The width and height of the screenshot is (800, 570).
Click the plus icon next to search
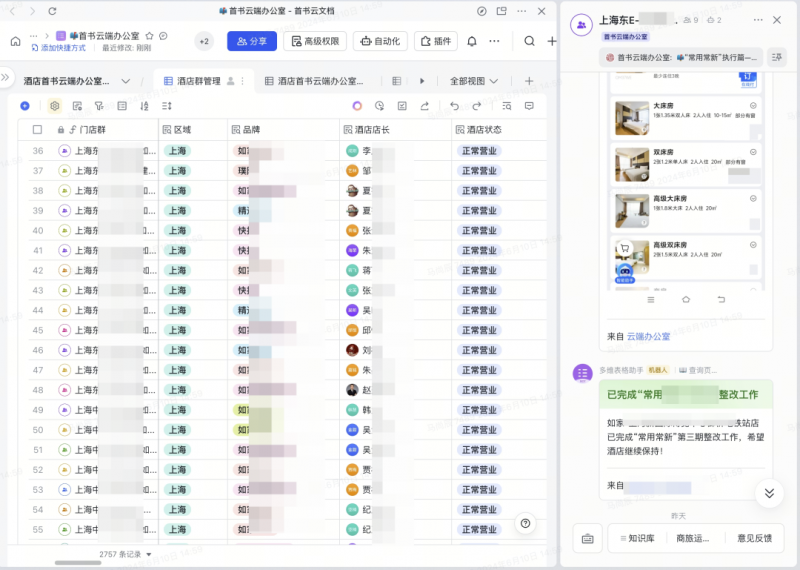coord(552,41)
